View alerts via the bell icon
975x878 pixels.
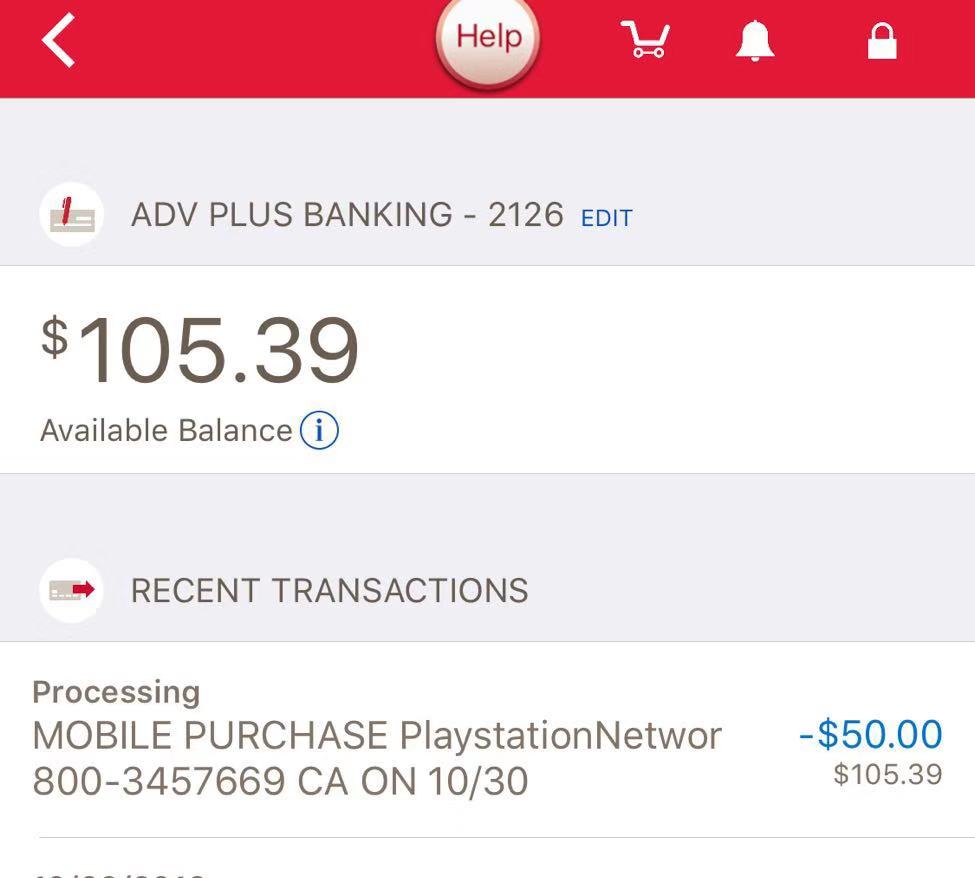755,40
